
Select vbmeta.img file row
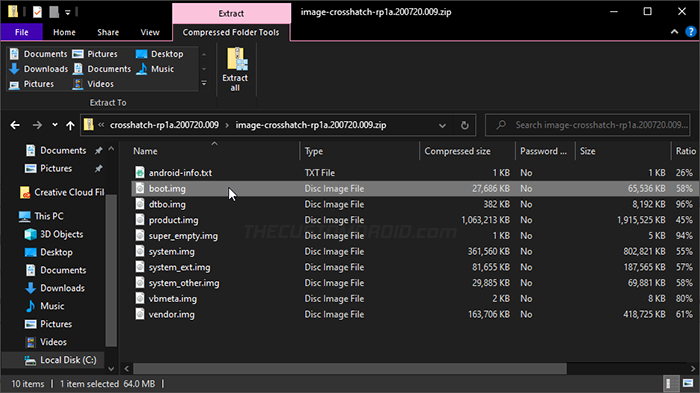pyautogui.click(x=415, y=299)
